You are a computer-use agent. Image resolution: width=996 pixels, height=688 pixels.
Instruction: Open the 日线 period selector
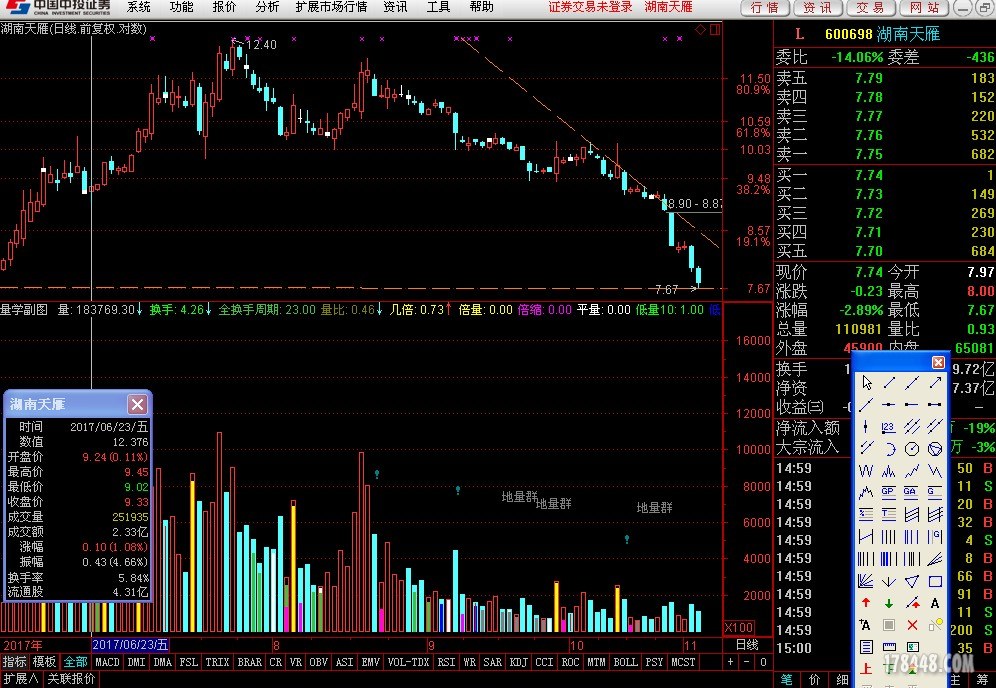coord(747,645)
